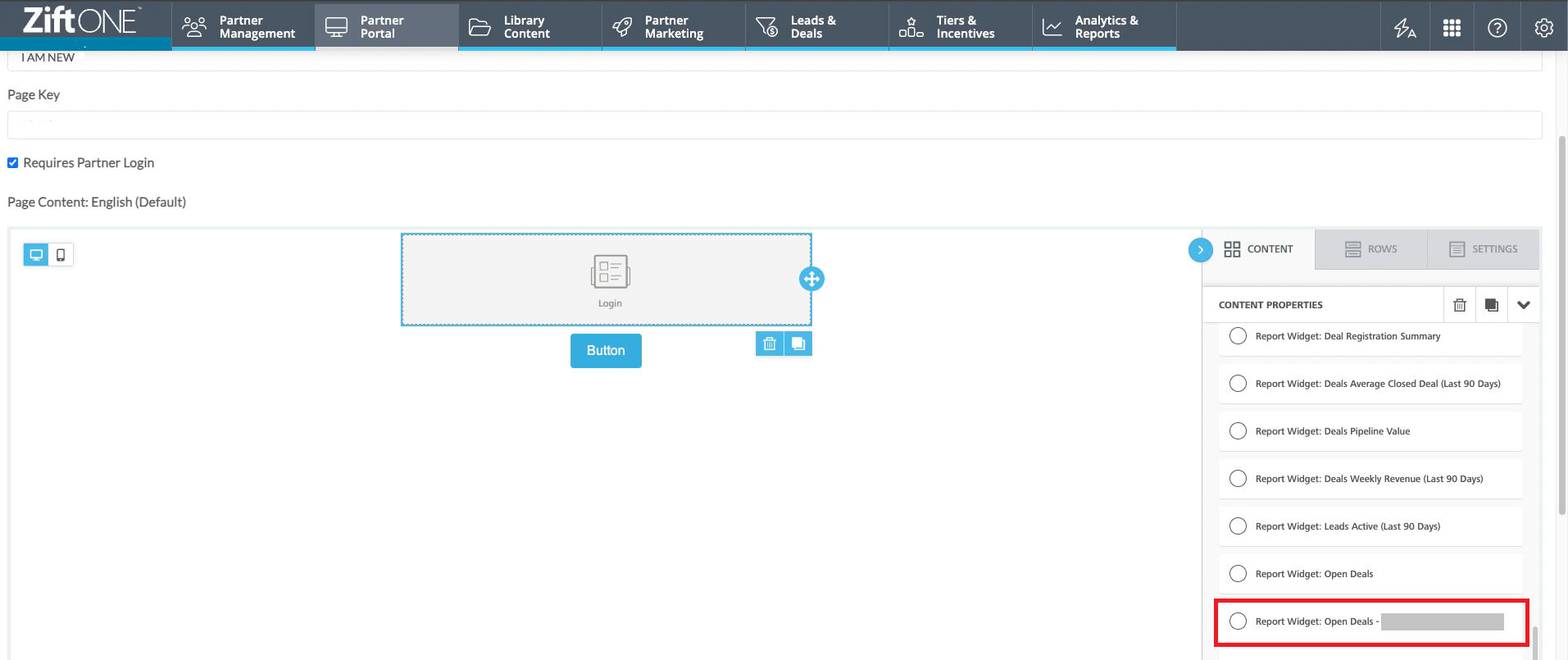Click duplicate icon in Content Properties header
The height and width of the screenshot is (660, 1568).
point(1492,305)
